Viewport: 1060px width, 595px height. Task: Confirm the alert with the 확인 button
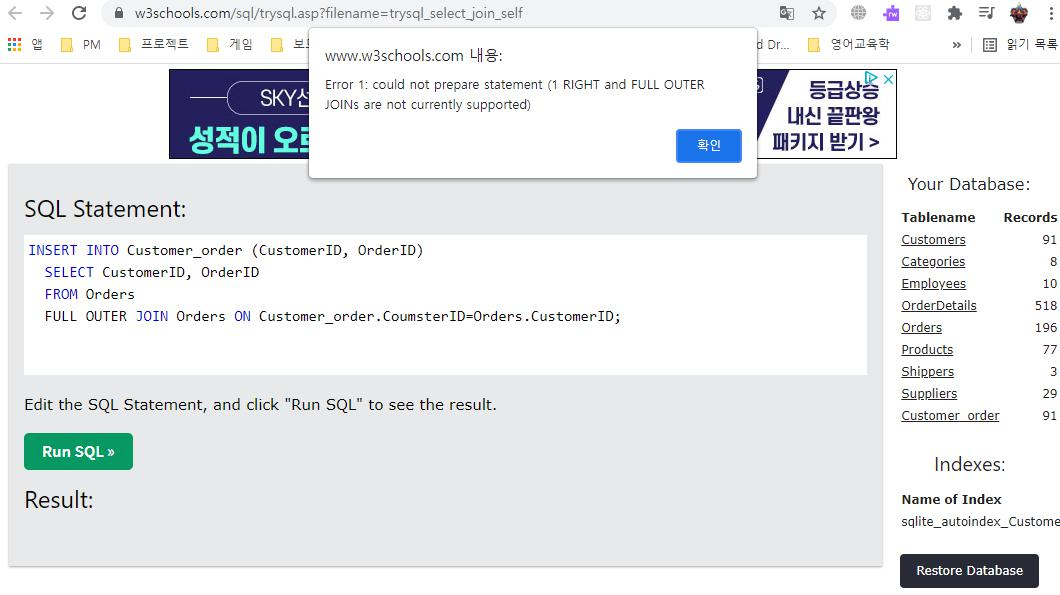point(708,145)
